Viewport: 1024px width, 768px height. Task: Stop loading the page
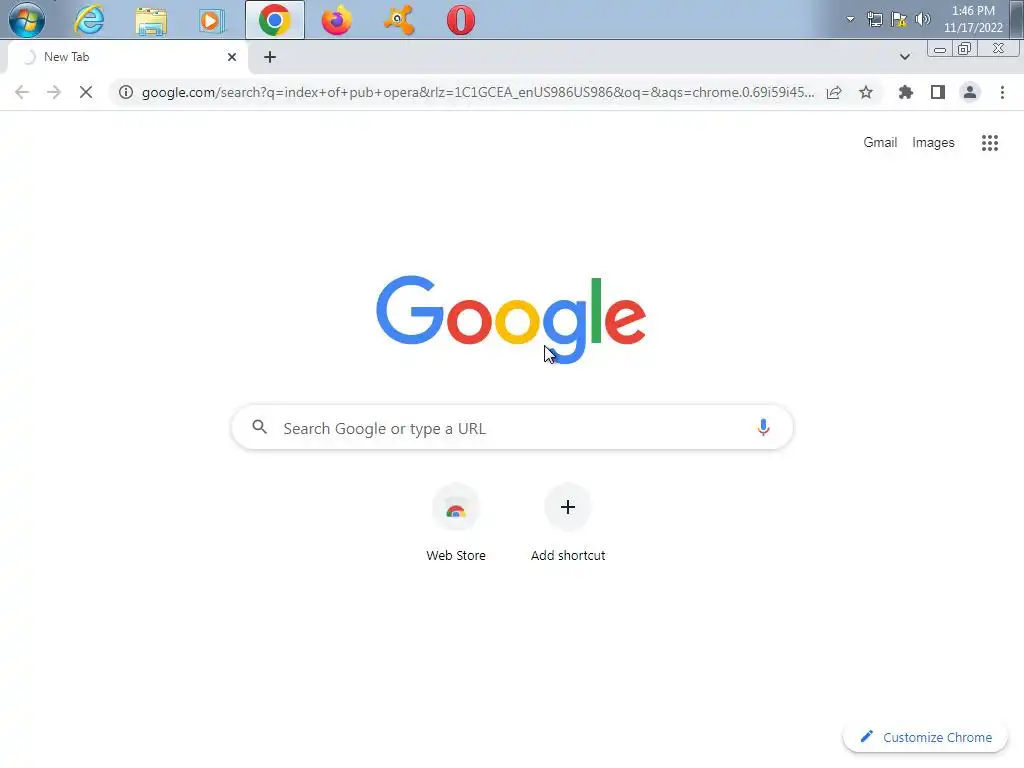pyautogui.click(x=86, y=92)
